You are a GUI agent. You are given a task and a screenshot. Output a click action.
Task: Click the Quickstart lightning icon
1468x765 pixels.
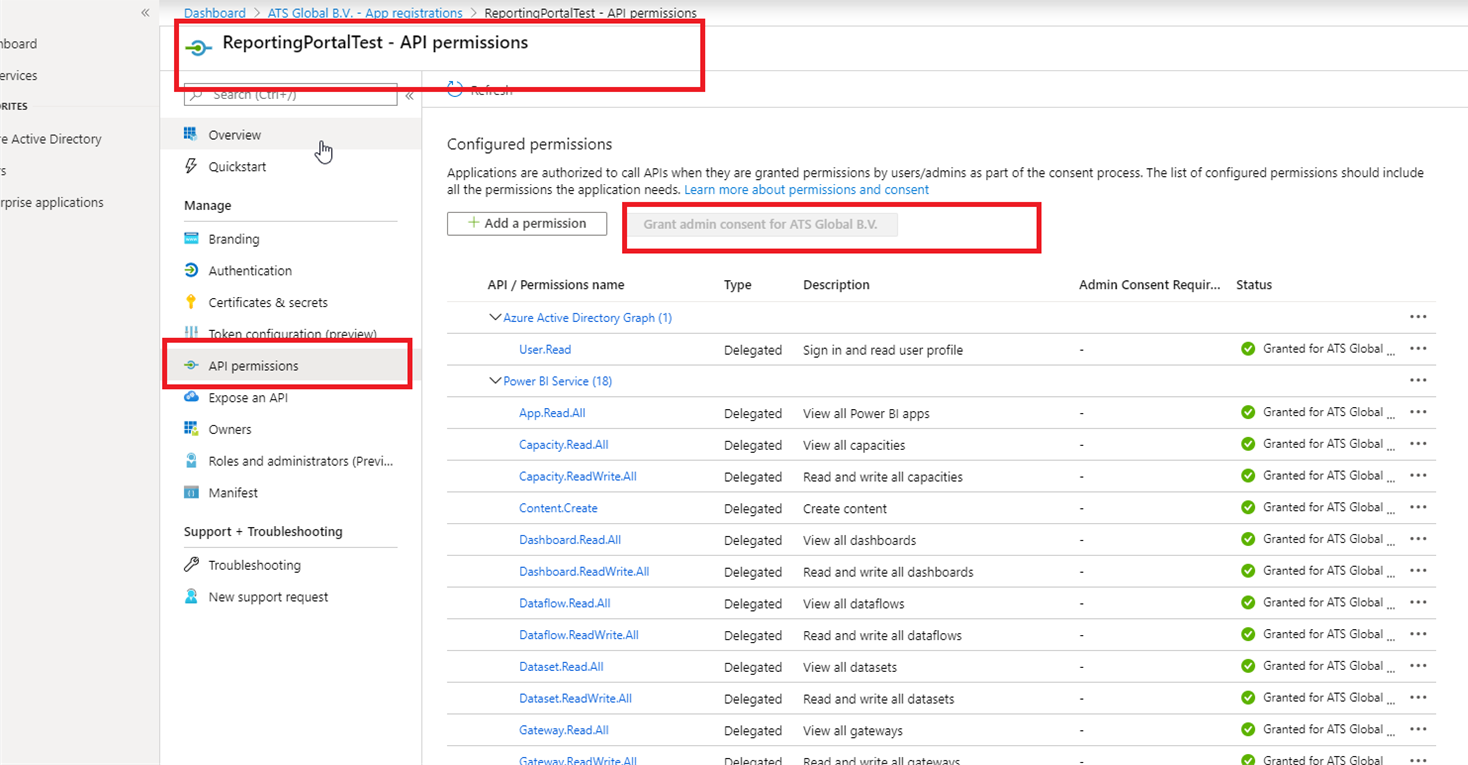[x=191, y=166]
